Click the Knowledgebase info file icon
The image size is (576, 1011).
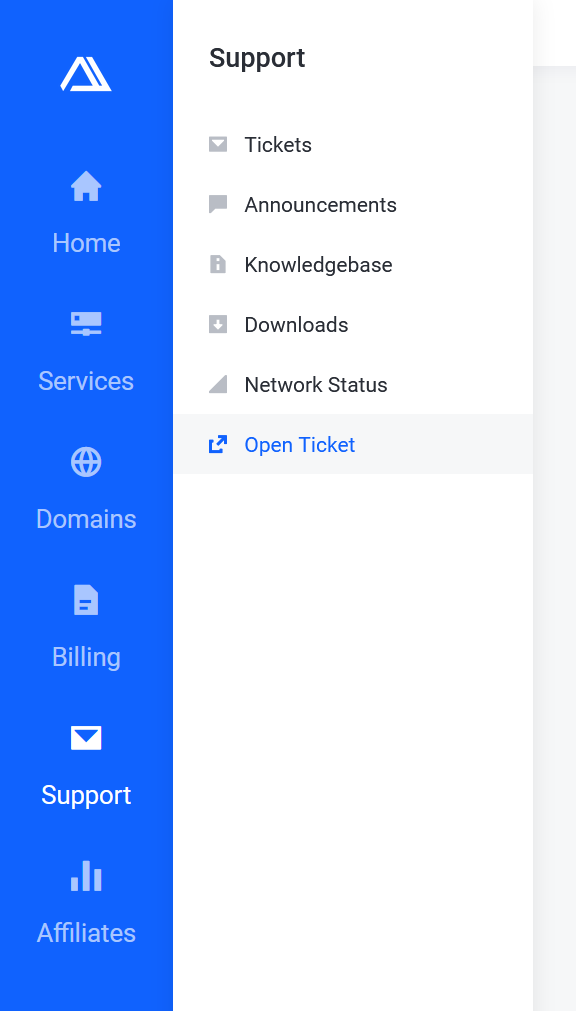tap(218, 264)
